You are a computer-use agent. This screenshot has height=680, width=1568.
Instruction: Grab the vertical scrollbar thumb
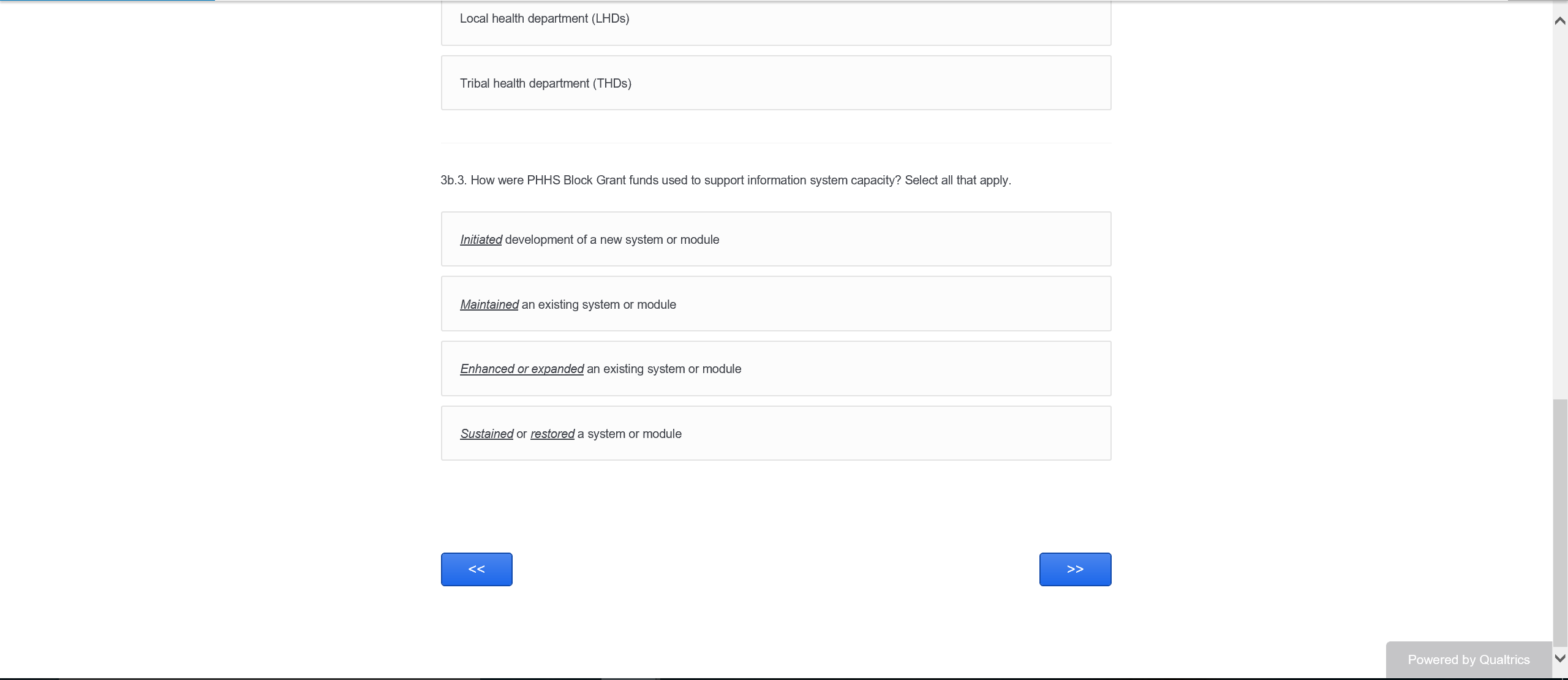(x=1560, y=521)
